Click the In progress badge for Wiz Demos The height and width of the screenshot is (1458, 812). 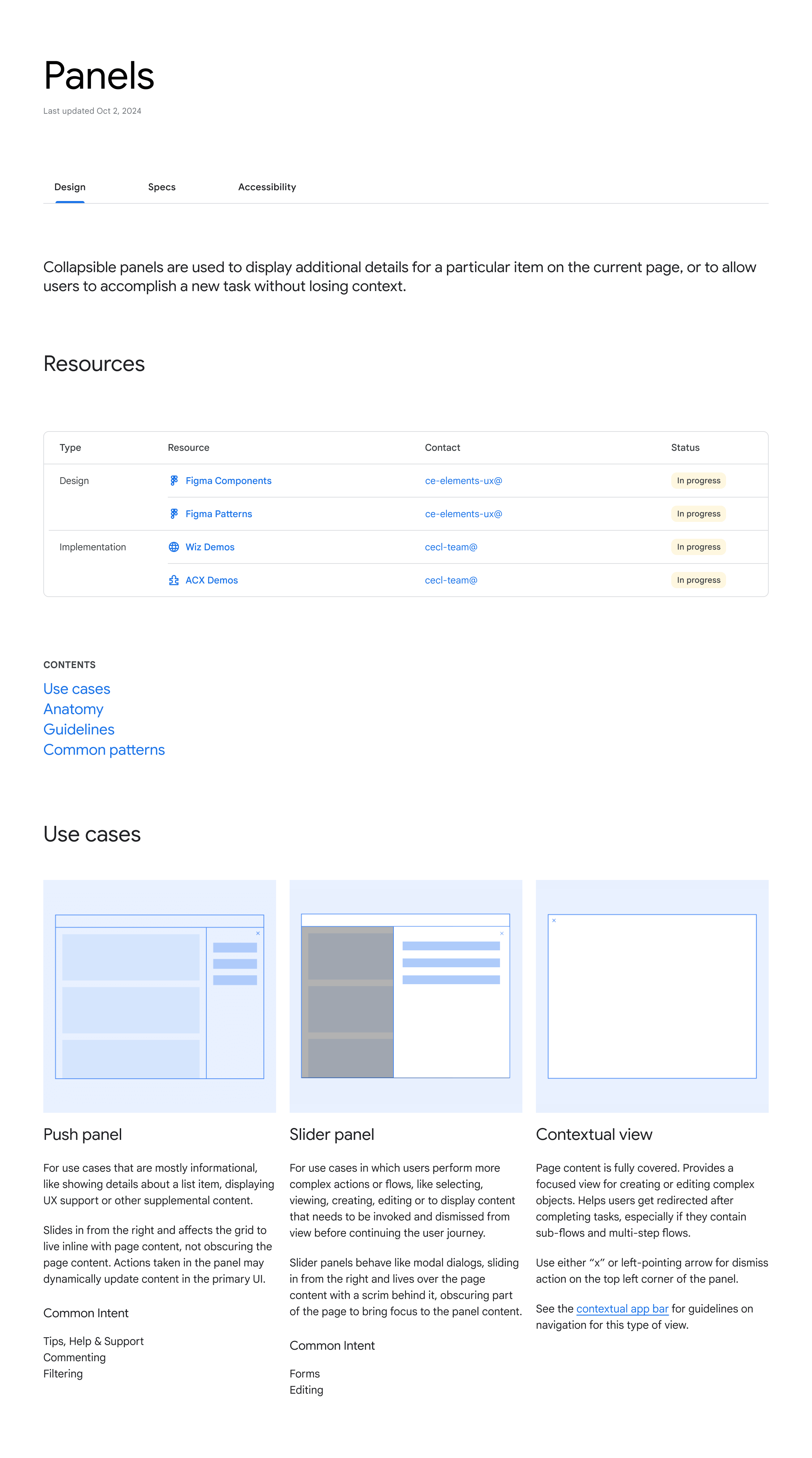click(x=698, y=547)
